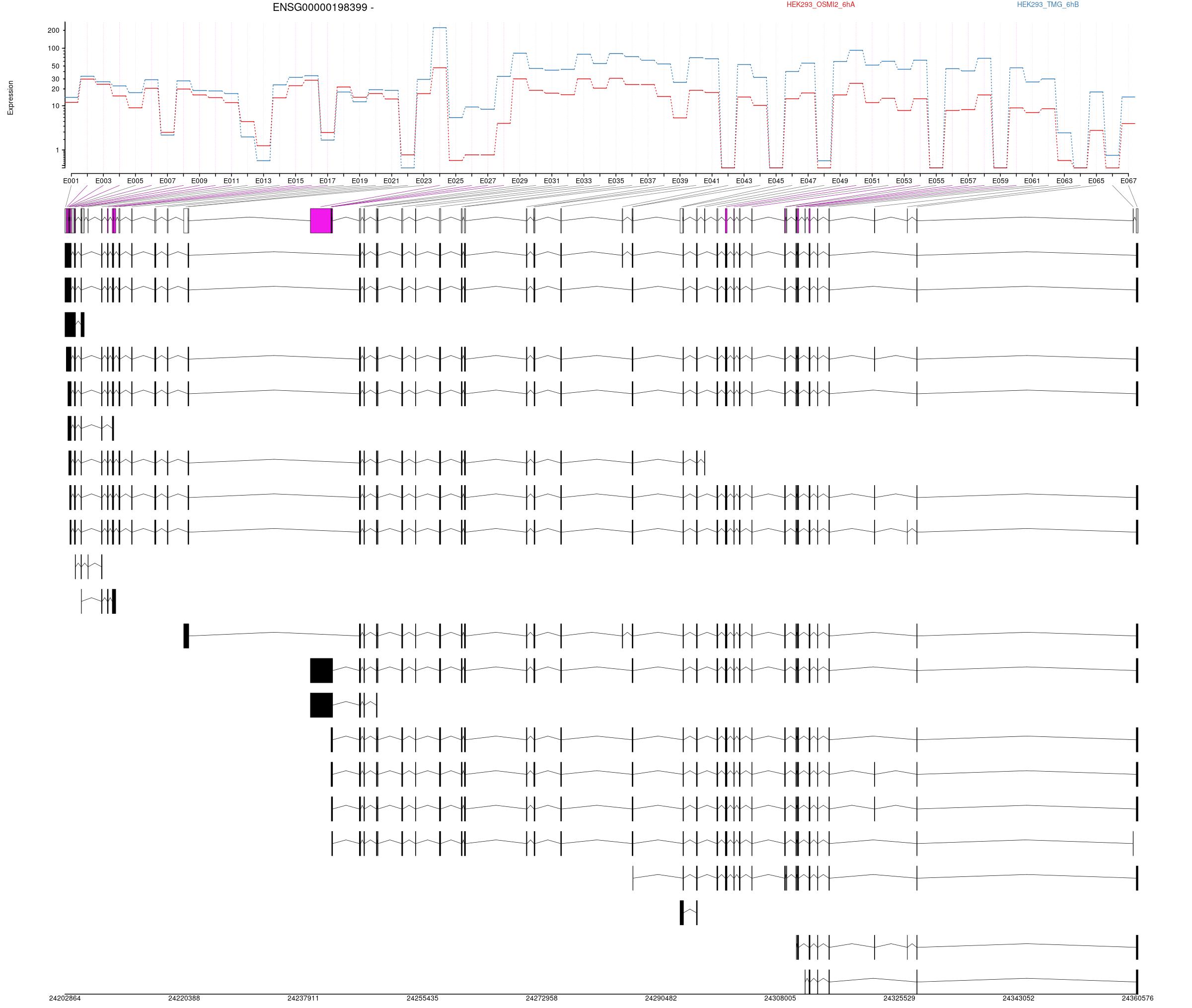The height and width of the screenshot is (1008, 1192).
Task: Click genomic coordinate 24272958
Action: click(542, 998)
